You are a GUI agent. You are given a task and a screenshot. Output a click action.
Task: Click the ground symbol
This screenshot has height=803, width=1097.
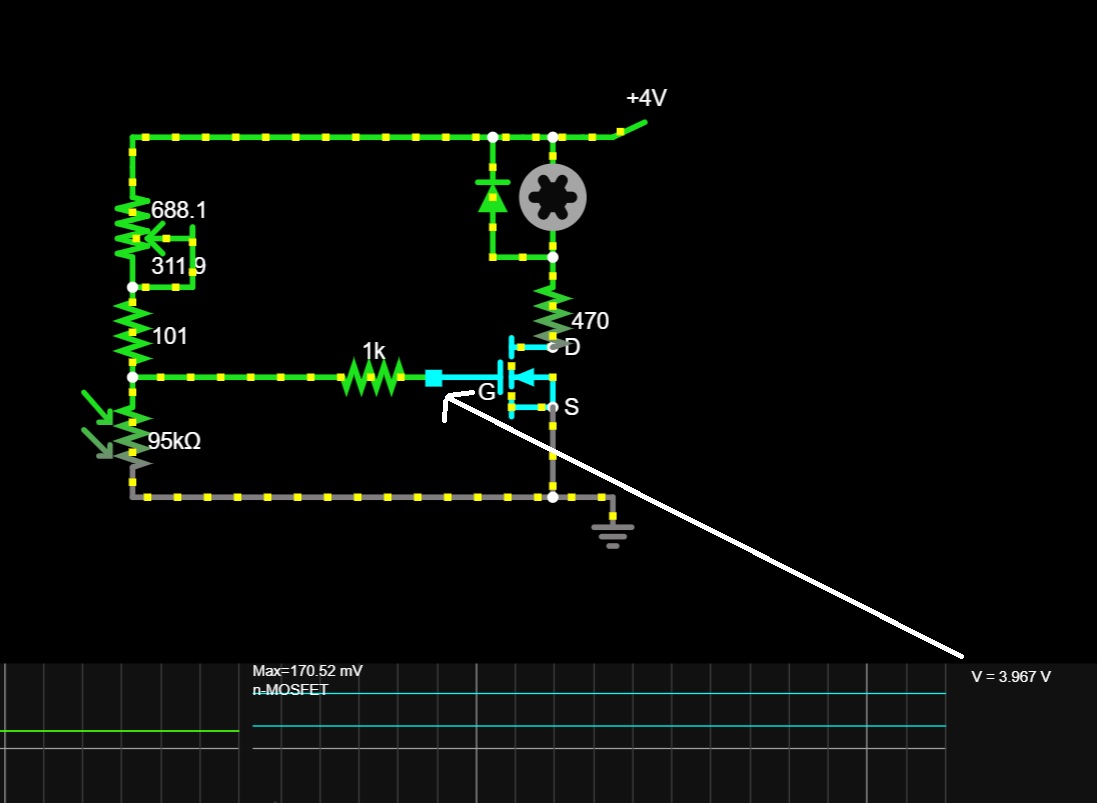(613, 536)
